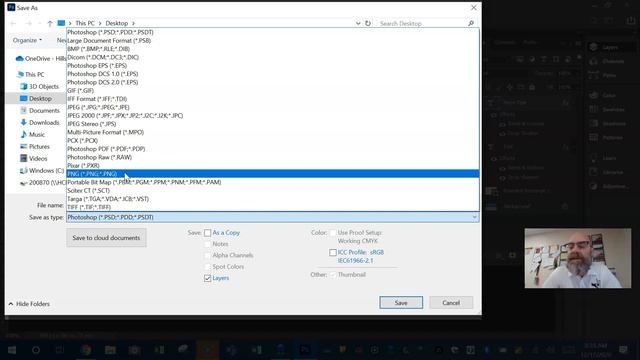Select Windows (C:) drive in sidebar
This screenshot has width=640, height=360.
42,170
